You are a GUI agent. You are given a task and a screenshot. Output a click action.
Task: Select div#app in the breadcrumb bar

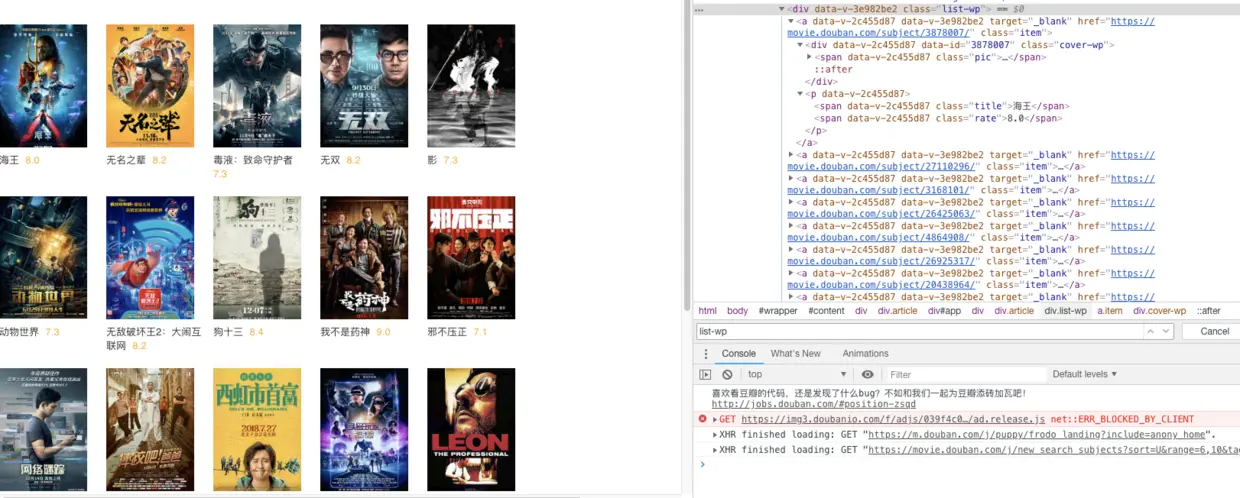coord(944,311)
